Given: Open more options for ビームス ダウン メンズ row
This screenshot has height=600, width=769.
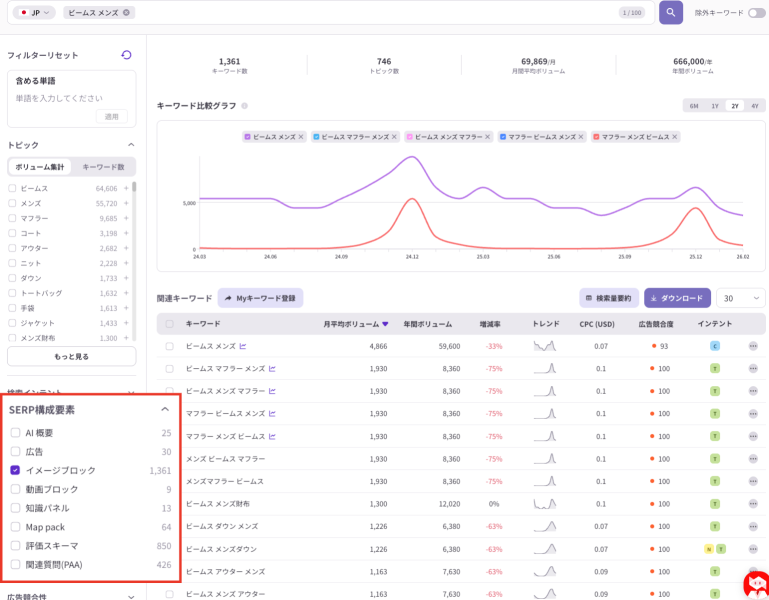Looking at the screenshot, I should (x=753, y=526).
